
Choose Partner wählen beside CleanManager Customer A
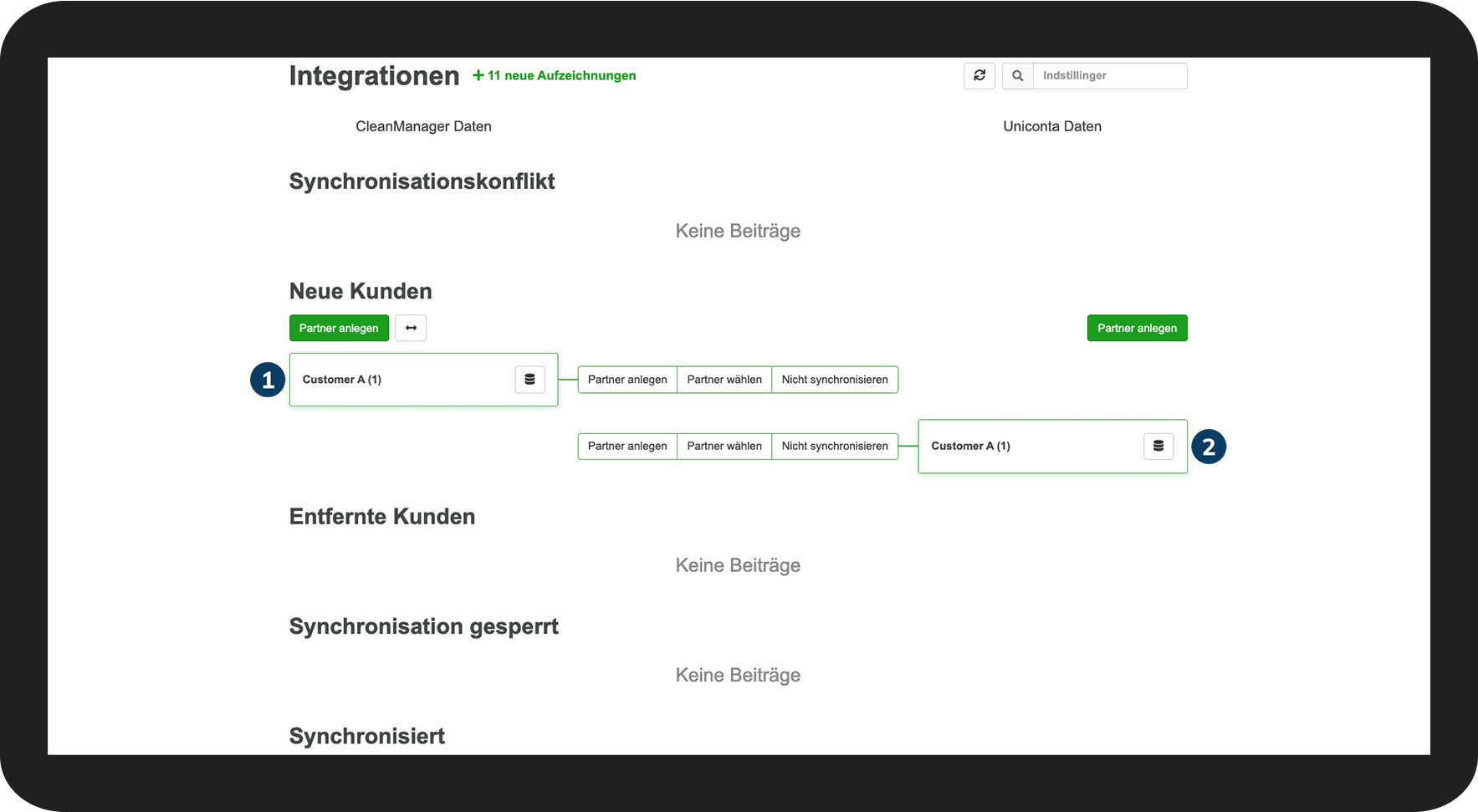coord(724,380)
